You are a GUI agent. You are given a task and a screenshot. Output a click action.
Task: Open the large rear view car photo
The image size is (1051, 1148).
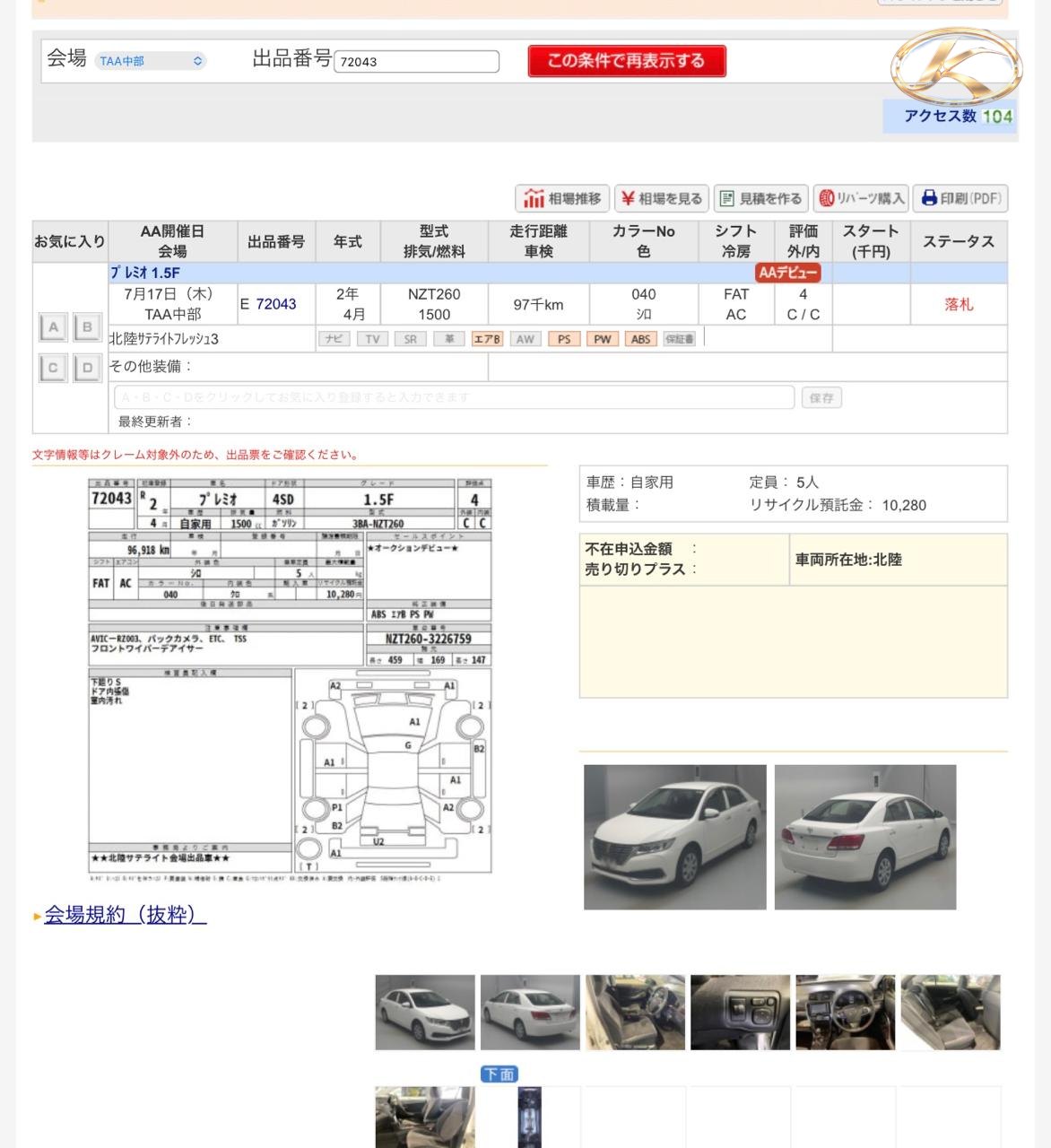(865, 837)
